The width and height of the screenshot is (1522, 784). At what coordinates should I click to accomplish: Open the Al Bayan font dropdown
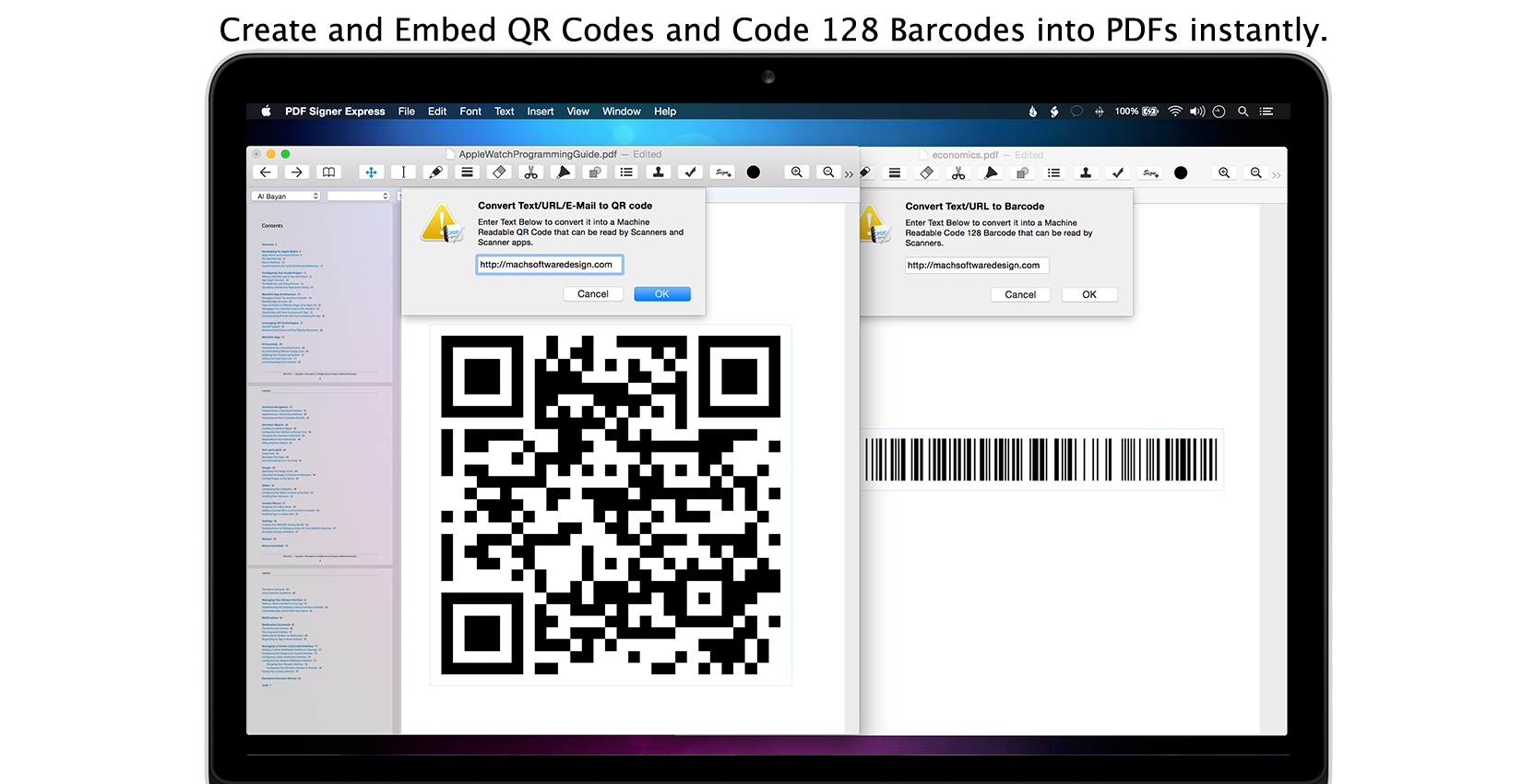[286, 196]
